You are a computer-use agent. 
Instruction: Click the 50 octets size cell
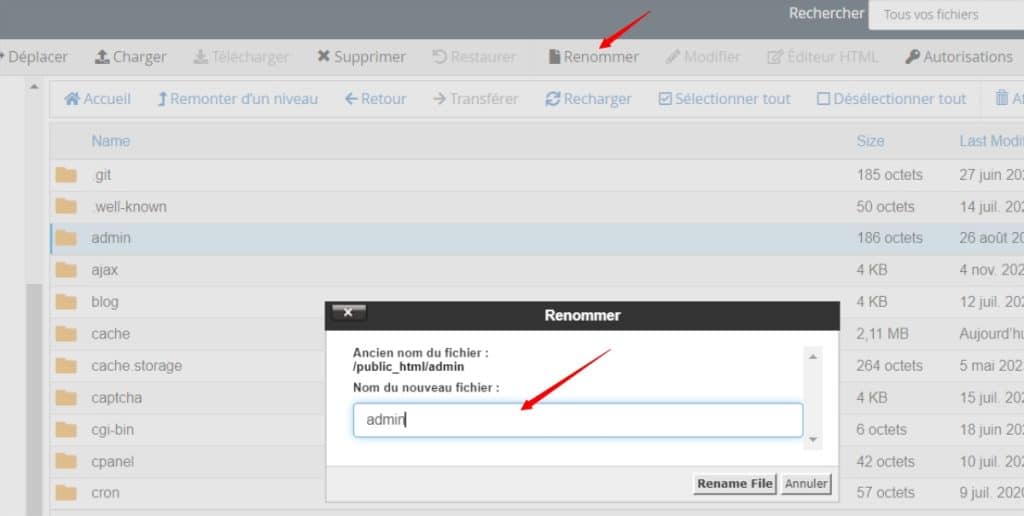point(885,206)
